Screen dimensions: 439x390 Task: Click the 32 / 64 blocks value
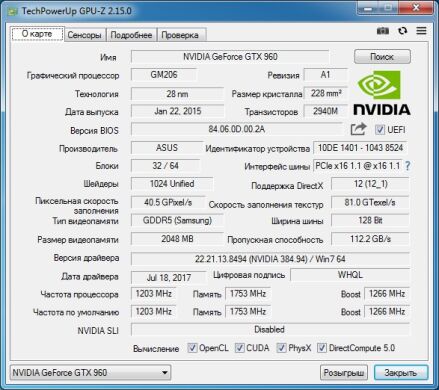(x=165, y=166)
